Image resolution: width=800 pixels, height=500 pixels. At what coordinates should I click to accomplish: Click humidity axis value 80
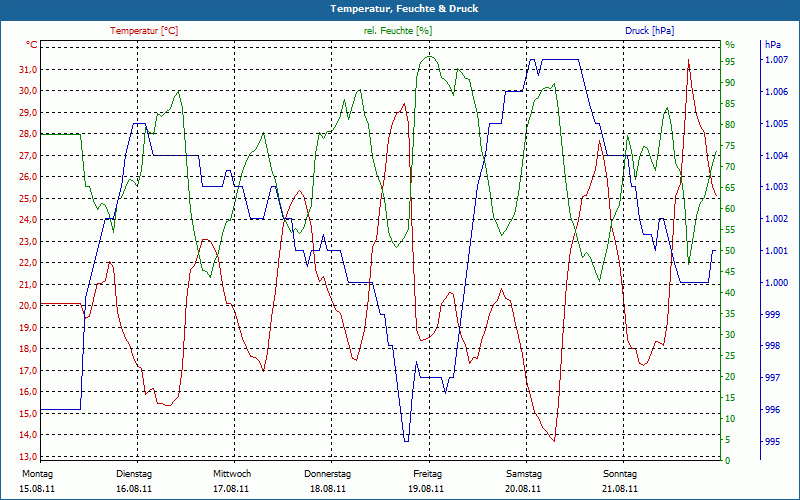[x=730, y=124]
